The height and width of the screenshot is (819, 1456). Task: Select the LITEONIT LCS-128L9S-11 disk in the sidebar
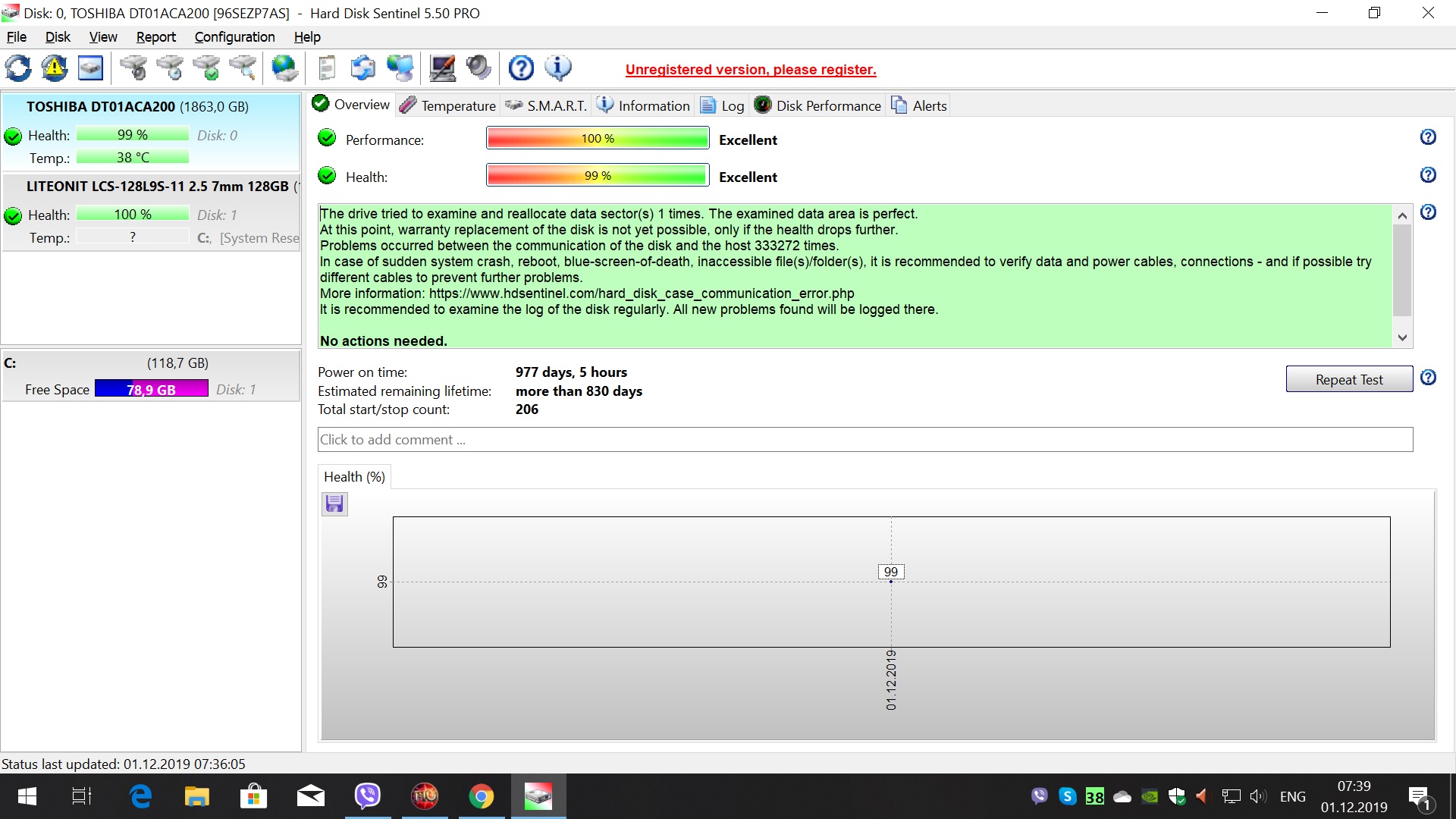[157, 187]
